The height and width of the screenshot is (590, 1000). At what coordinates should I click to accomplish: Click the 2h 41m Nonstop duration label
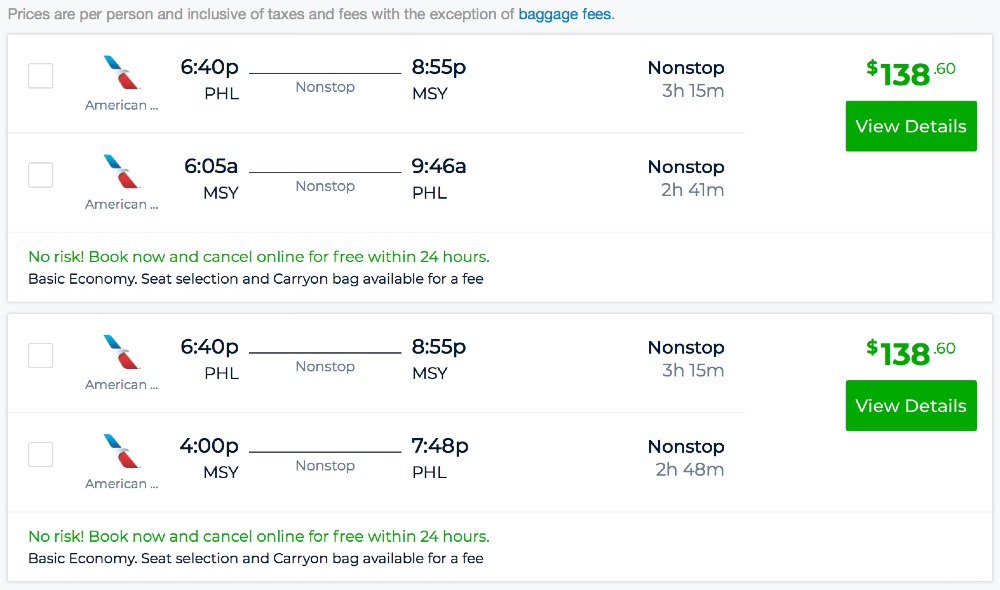tap(692, 190)
